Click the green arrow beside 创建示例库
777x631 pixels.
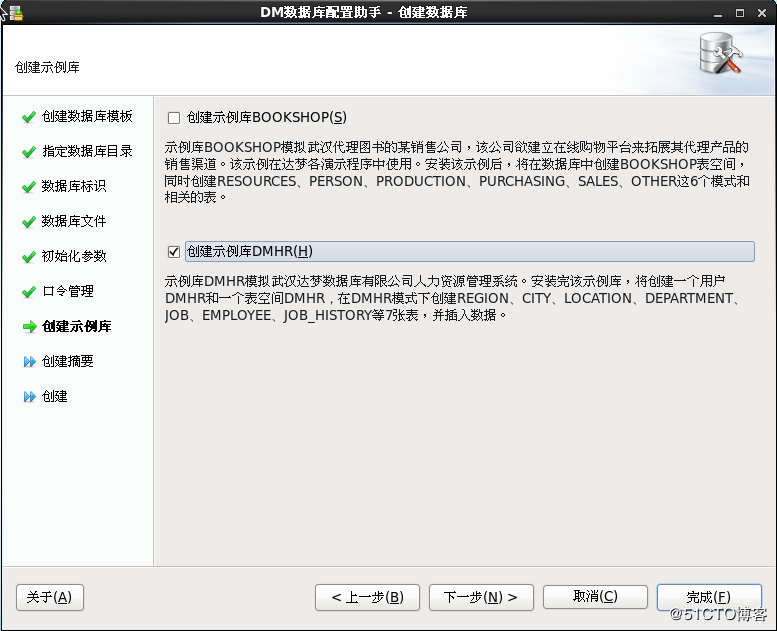click(x=30, y=327)
